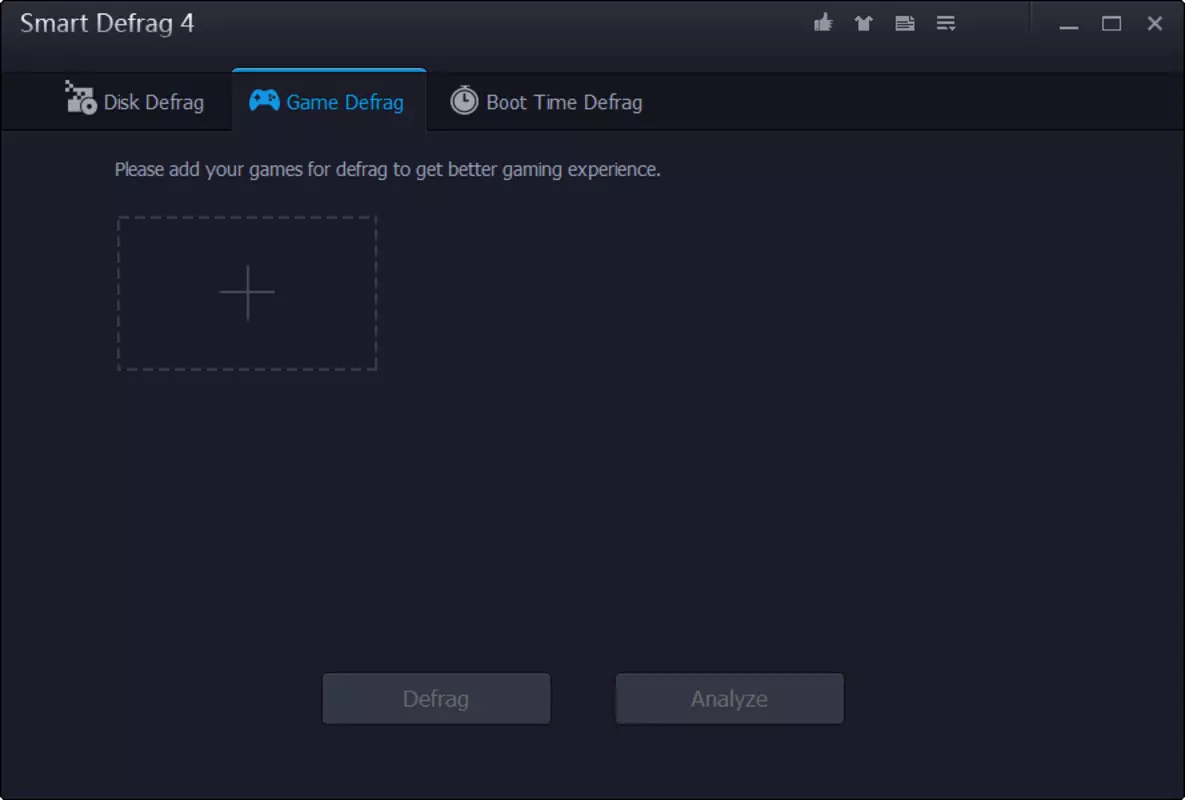The width and height of the screenshot is (1185, 800).
Task: Click the blue gamepad icon
Action: (x=265, y=100)
